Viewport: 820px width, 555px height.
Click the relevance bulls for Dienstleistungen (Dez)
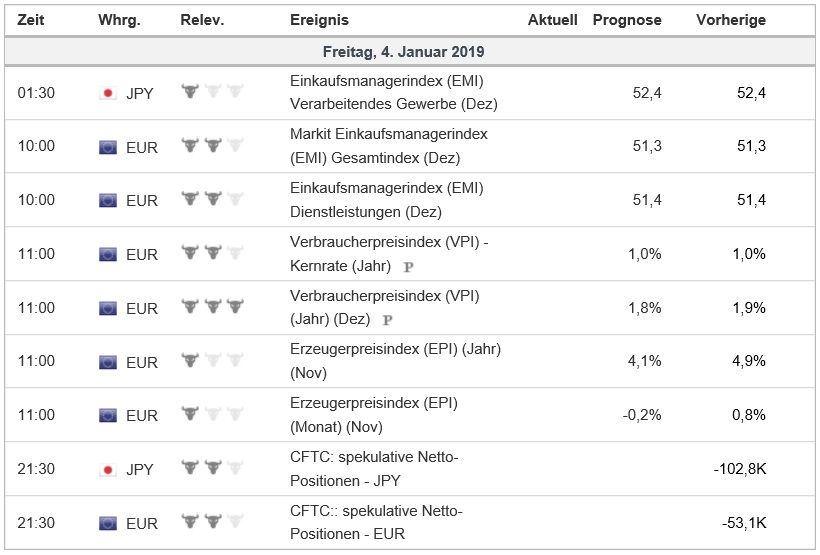tap(212, 200)
